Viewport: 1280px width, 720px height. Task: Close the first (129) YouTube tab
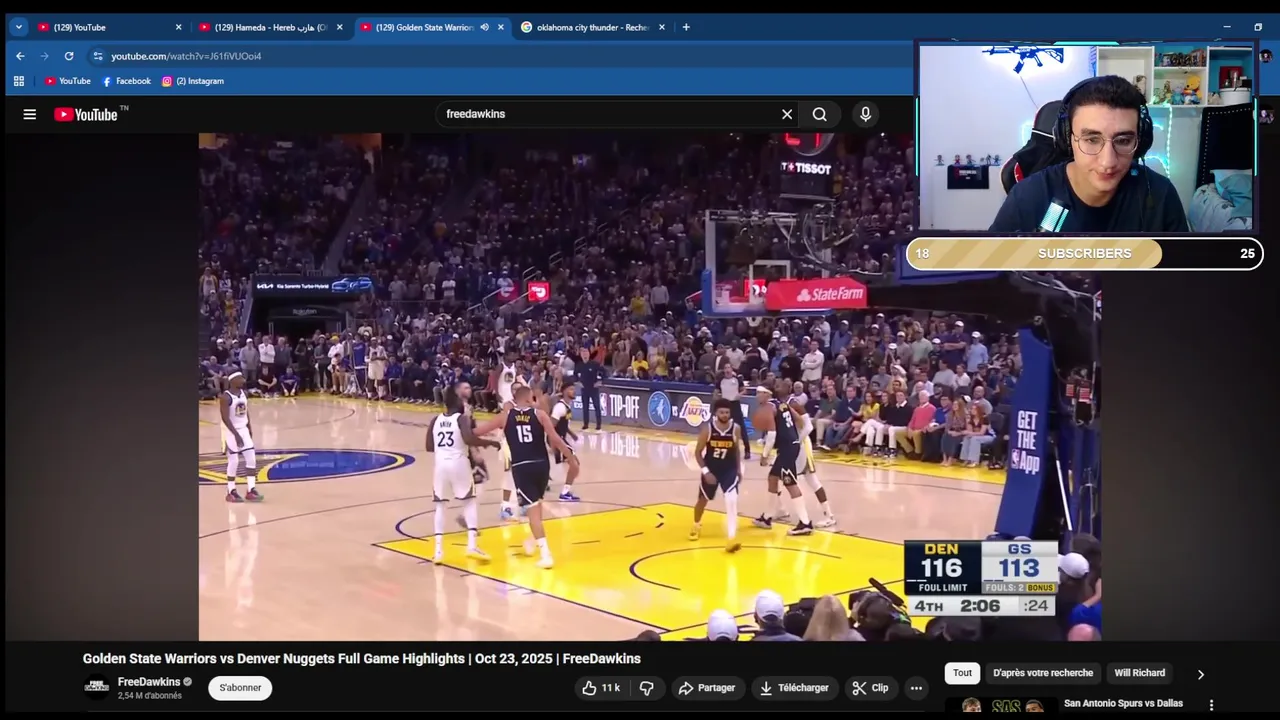coord(179,27)
